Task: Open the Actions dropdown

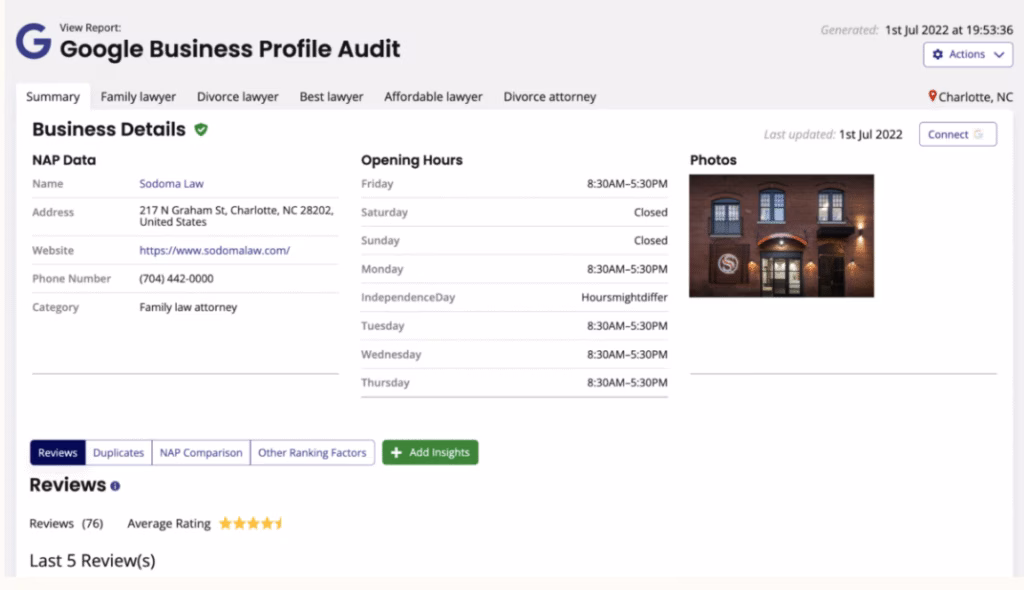Action: pos(967,55)
